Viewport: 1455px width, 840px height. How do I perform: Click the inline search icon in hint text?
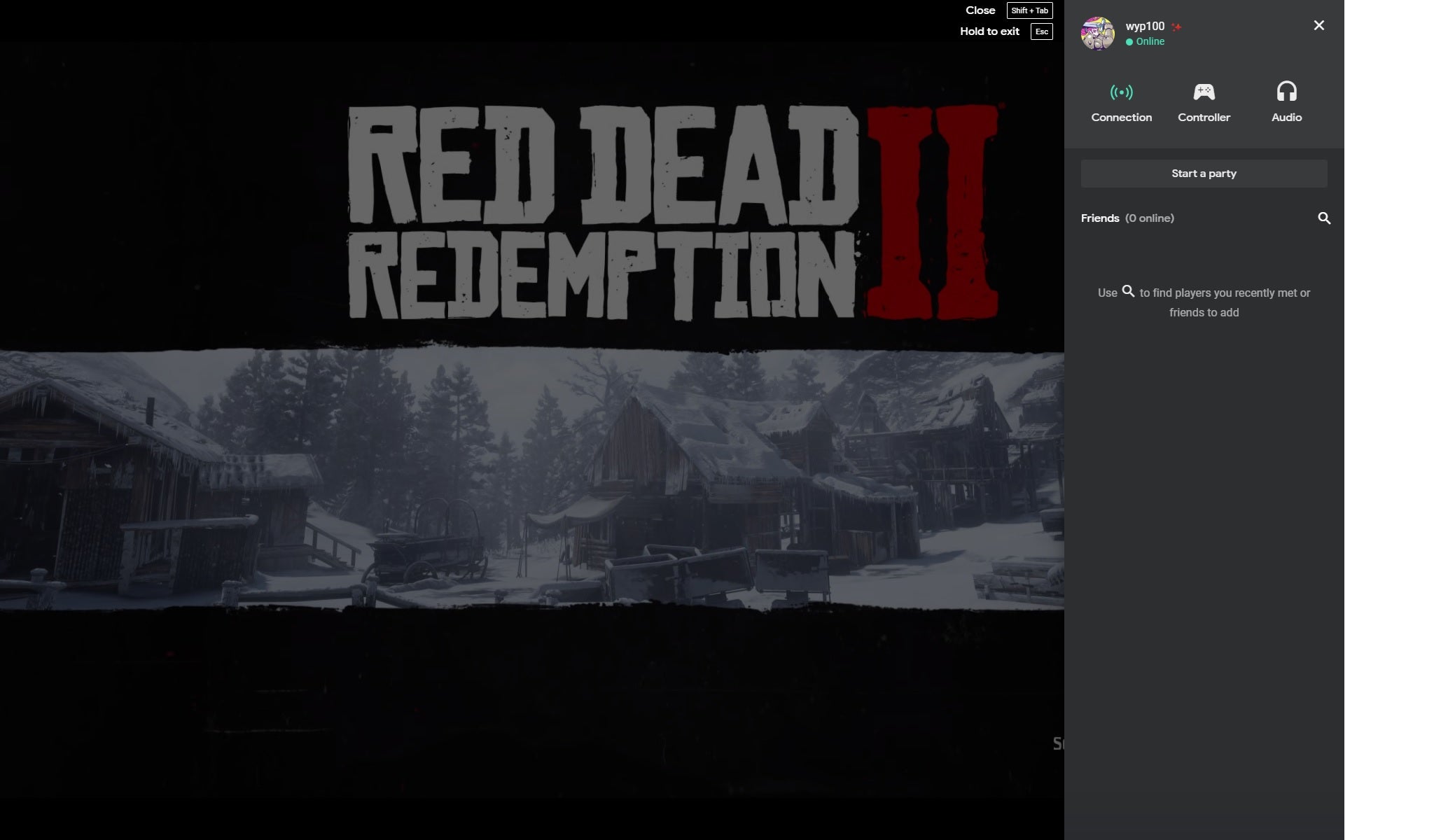click(x=1128, y=291)
